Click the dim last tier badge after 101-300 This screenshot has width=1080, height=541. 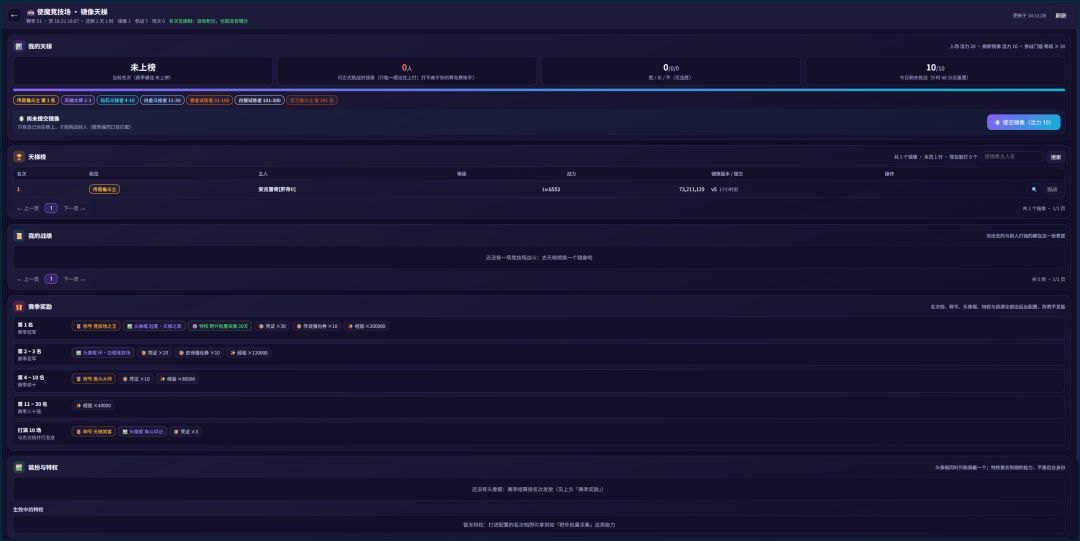[311, 100]
